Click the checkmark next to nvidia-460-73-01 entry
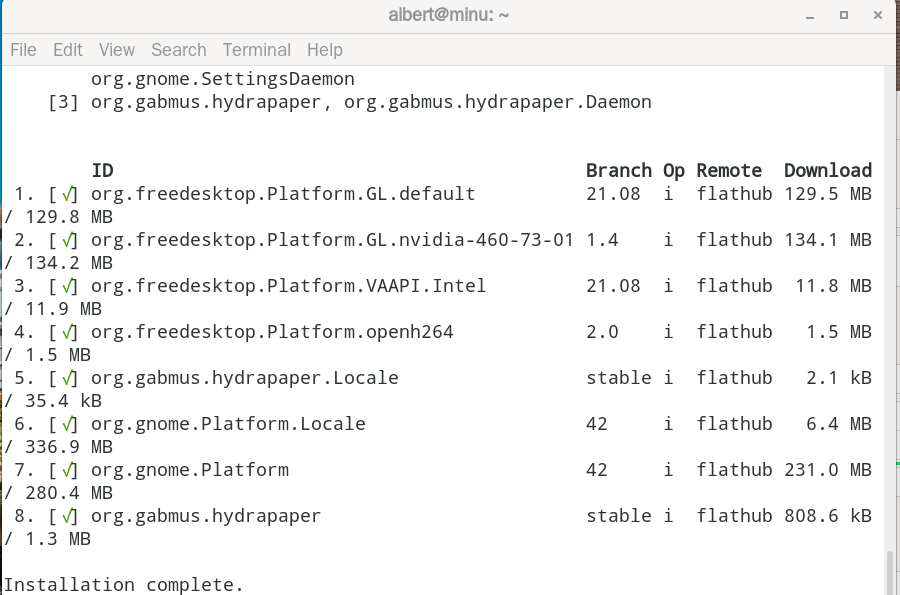900x595 pixels. [x=68, y=240]
